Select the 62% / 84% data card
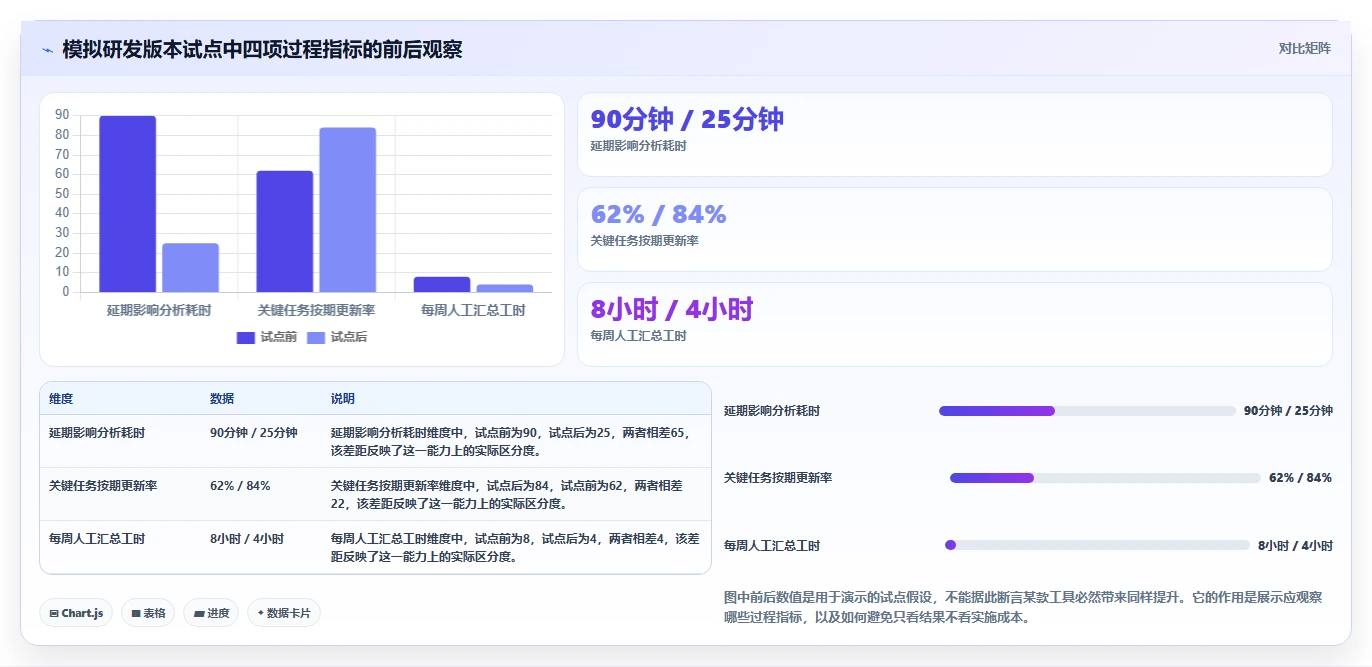The image size is (1372, 667). click(x=955, y=230)
